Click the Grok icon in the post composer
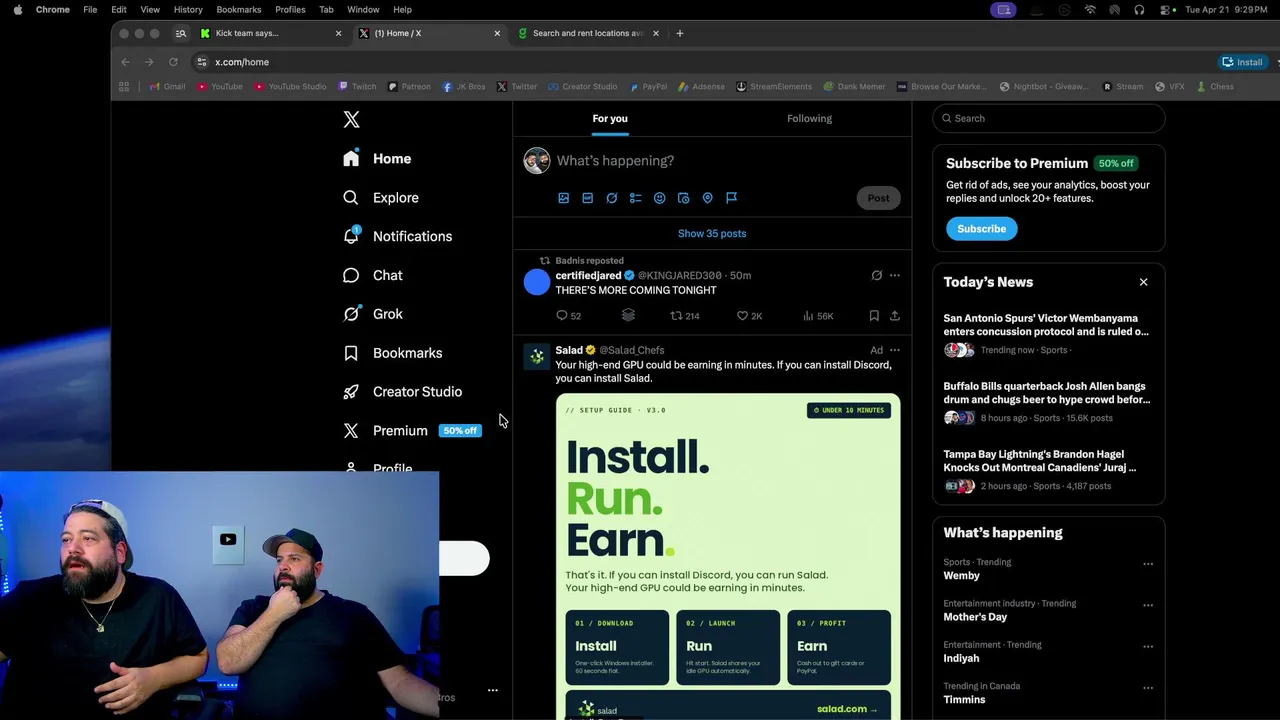The image size is (1280, 720). (611, 198)
